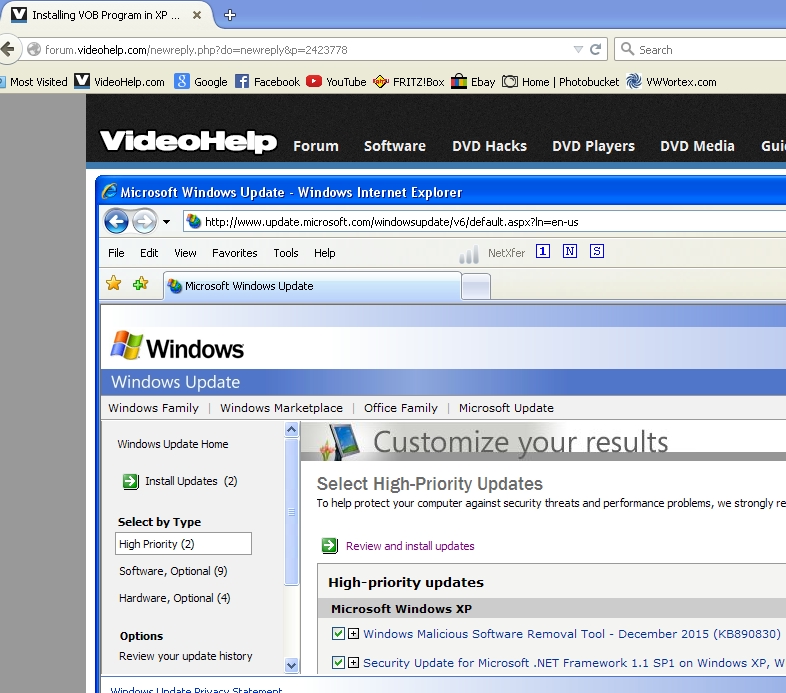The height and width of the screenshot is (693, 786).
Task: Open the Home | Photobucket bookmark
Action: (x=560, y=82)
